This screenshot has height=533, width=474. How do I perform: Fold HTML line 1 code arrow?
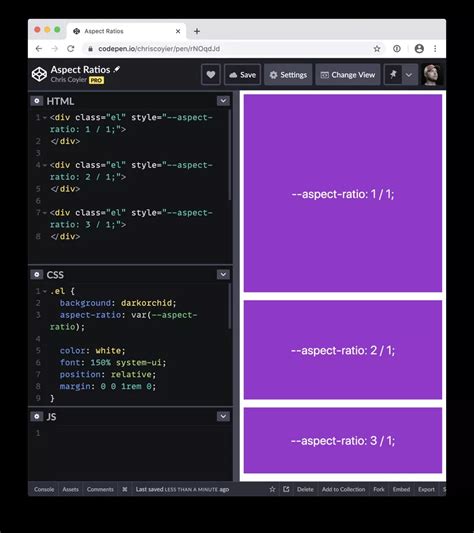45,118
